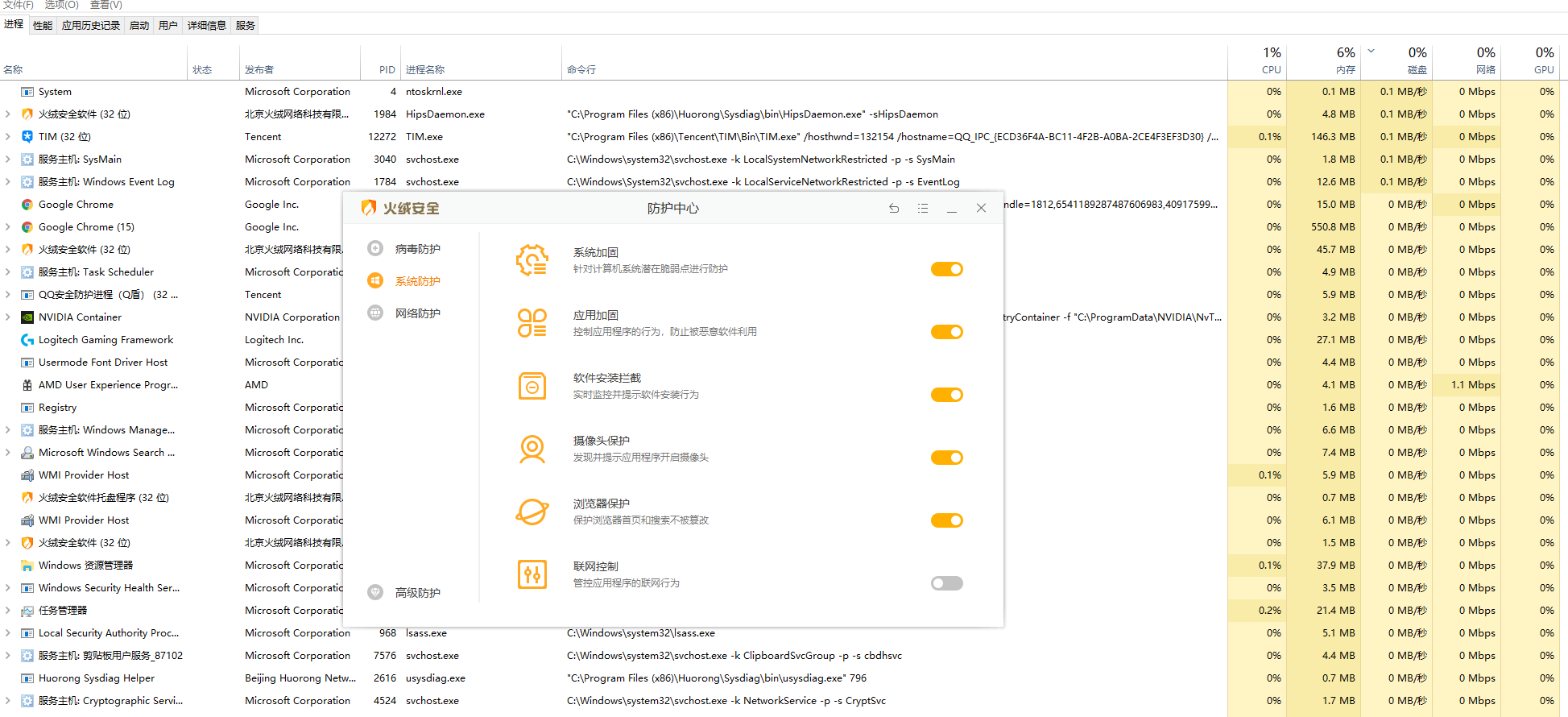Click the Logitech Gaming Framework icon
This screenshot has height=717, width=1568.
[x=27, y=339]
